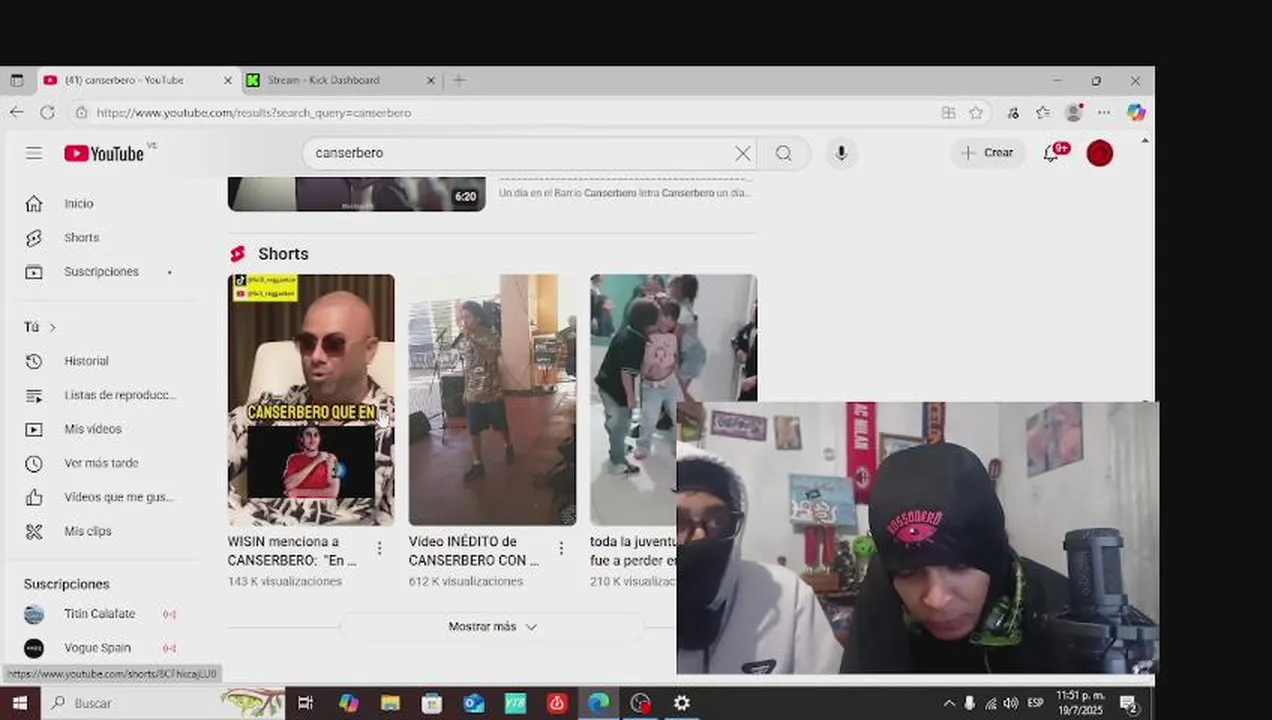Open the red account avatar menu
Image resolution: width=1272 pixels, height=720 pixels.
tap(1100, 153)
